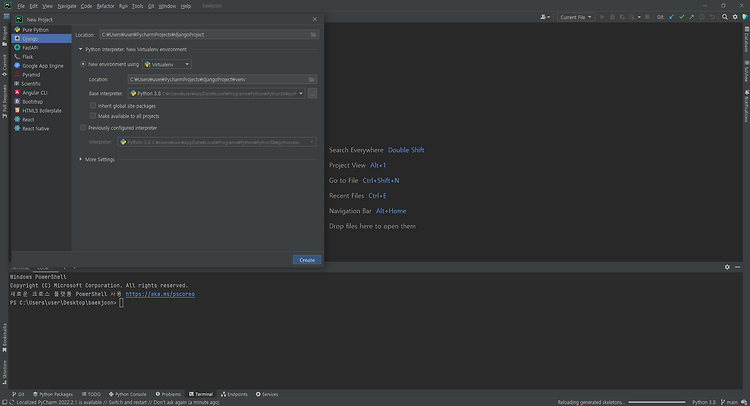Image resolution: width=750 pixels, height=406 pixels.
Task: Close the New Project dialog
Action: (x=314, y=19)
